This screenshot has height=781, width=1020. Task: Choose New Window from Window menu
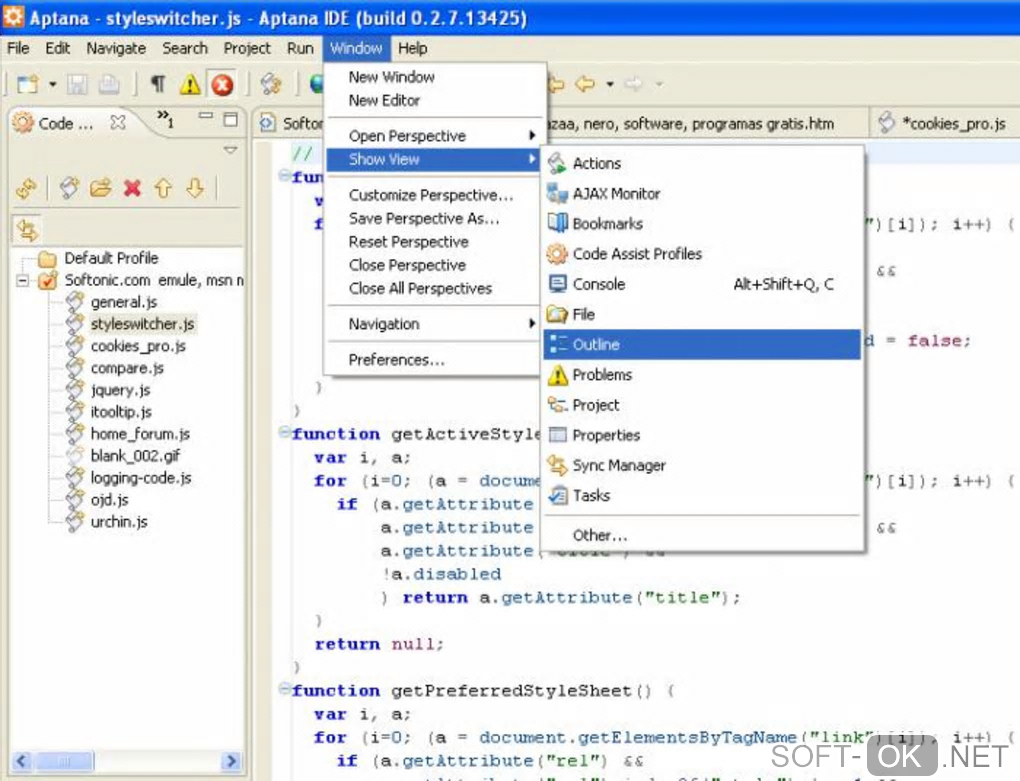(435, 77)
